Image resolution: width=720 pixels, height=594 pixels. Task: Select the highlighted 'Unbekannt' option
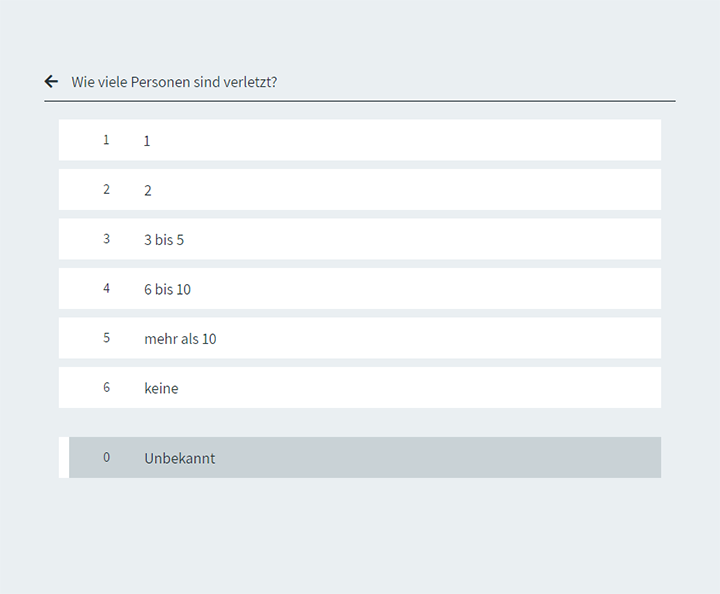(x=180, y=458)
